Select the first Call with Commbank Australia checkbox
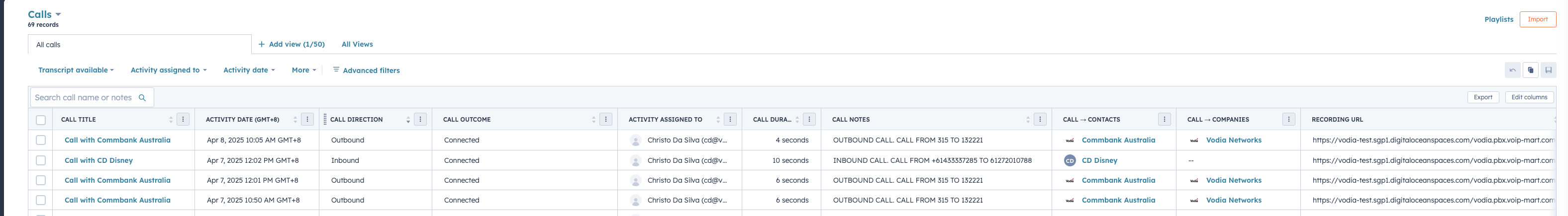This screenshot has width=1568, height=216. (x=41, y=140)
